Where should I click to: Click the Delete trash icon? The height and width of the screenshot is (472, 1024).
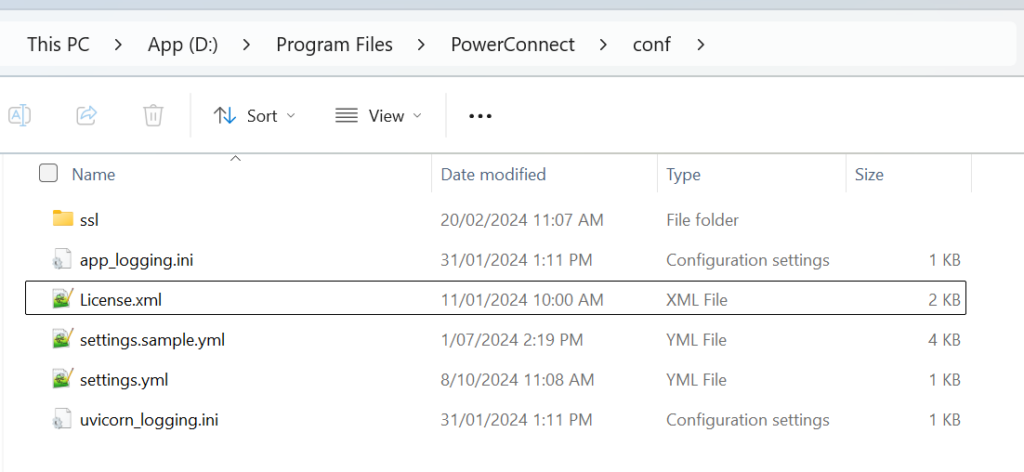click(x=153, y=115)
